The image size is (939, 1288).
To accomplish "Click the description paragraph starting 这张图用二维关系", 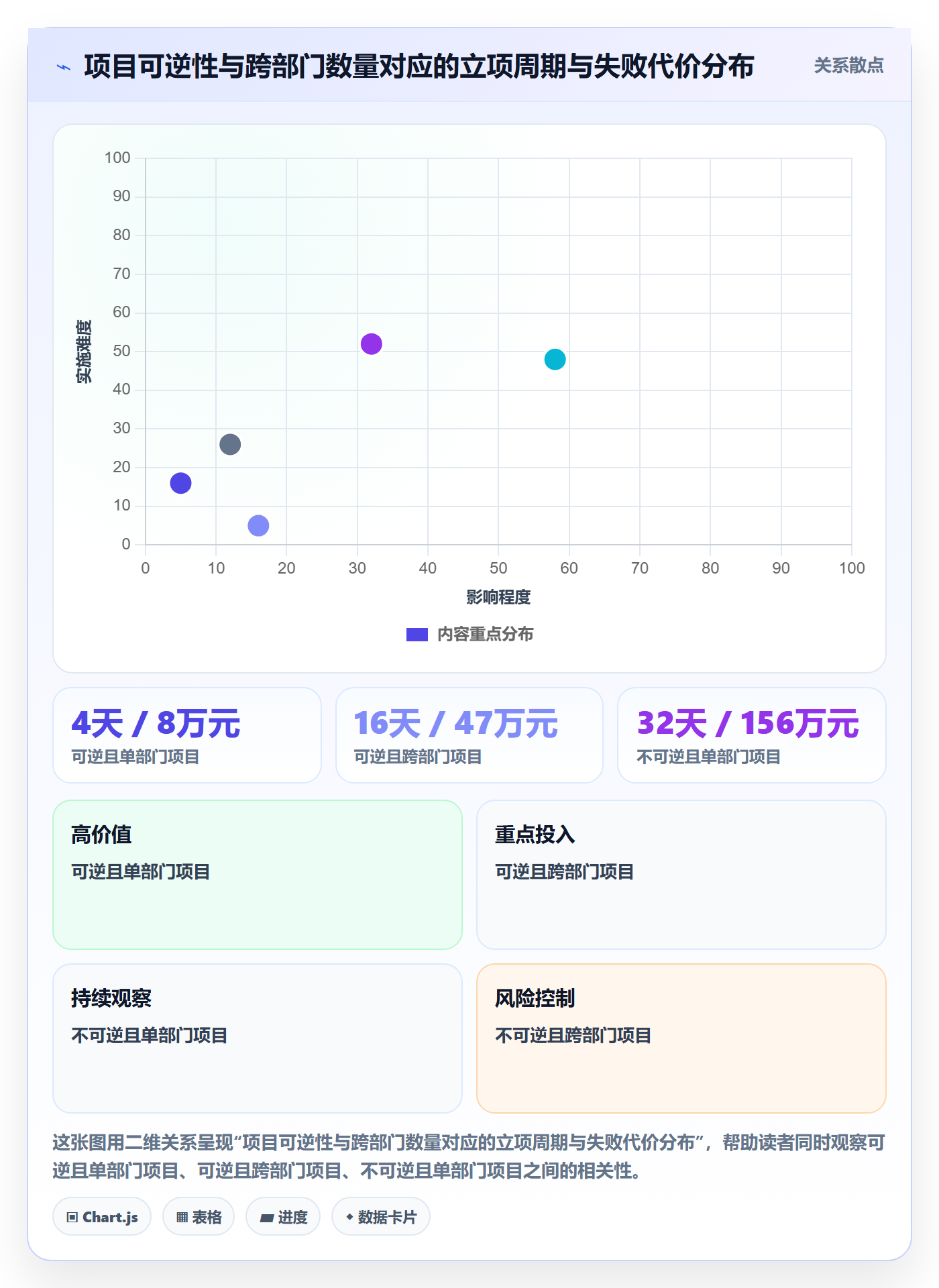I will click(469, 1157).
